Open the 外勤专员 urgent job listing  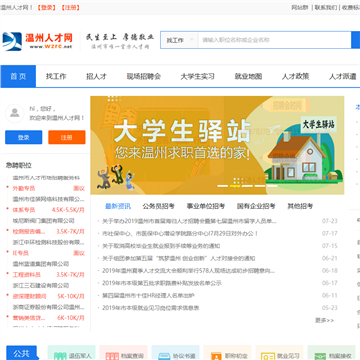24,188
